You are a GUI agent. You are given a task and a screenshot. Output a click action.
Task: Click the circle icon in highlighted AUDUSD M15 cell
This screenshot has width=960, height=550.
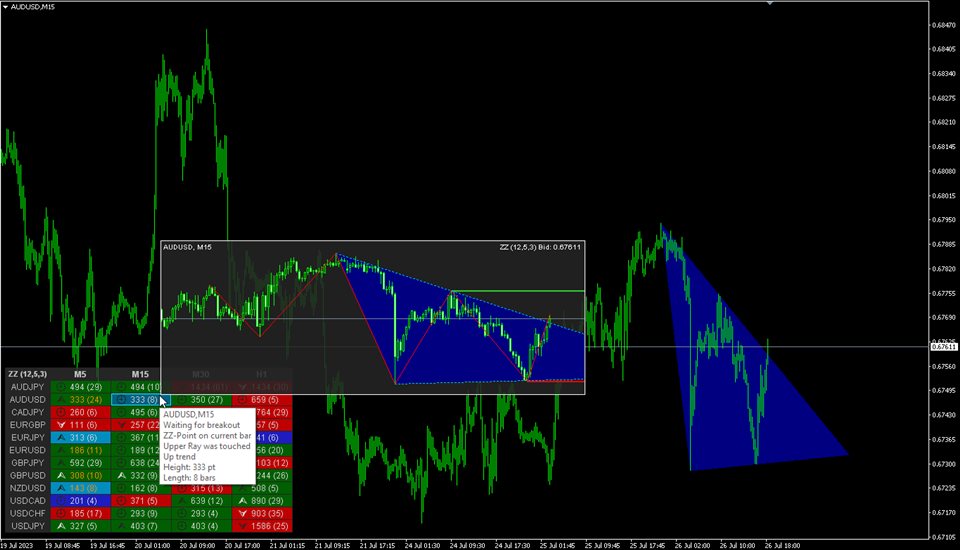point(121,399)
